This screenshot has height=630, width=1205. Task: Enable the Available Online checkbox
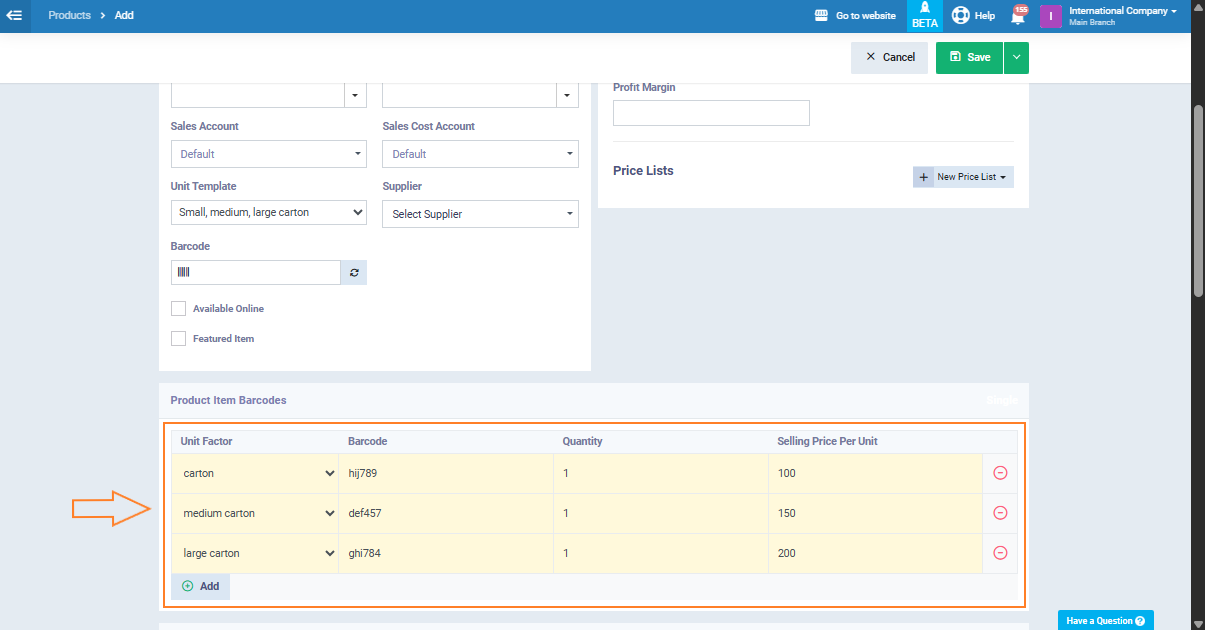point(179,309)
